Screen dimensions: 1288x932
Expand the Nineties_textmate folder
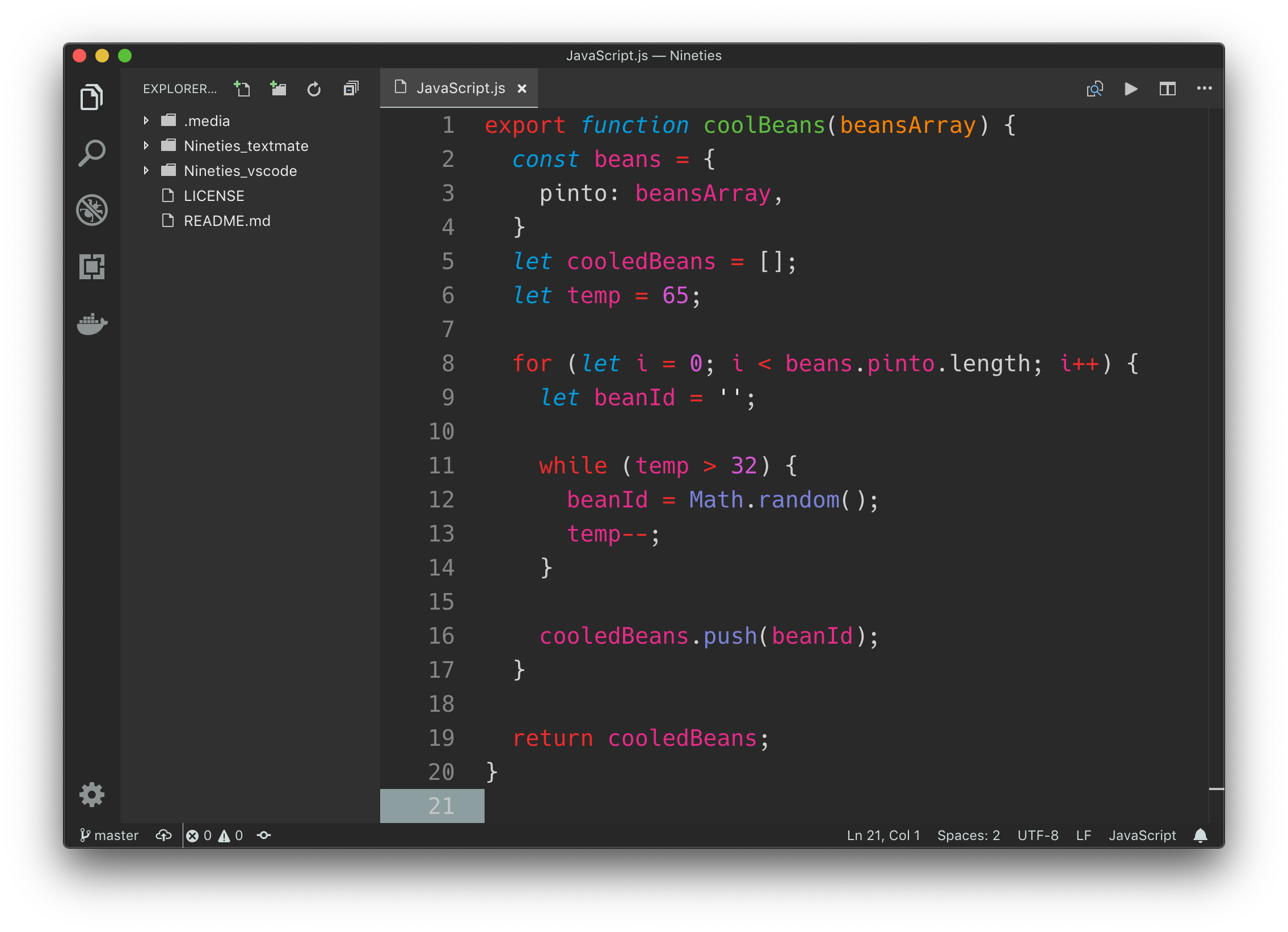(245, 146)
